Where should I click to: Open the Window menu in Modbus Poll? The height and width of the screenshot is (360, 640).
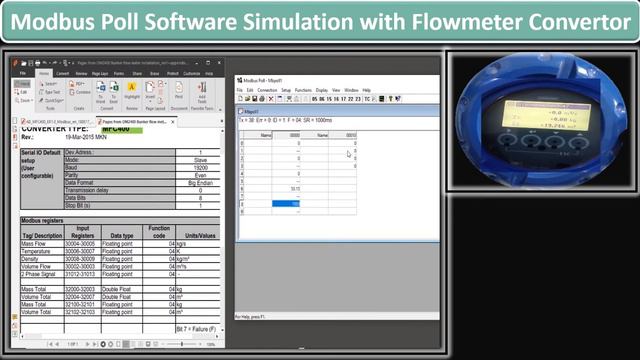[x=351, y=90]
